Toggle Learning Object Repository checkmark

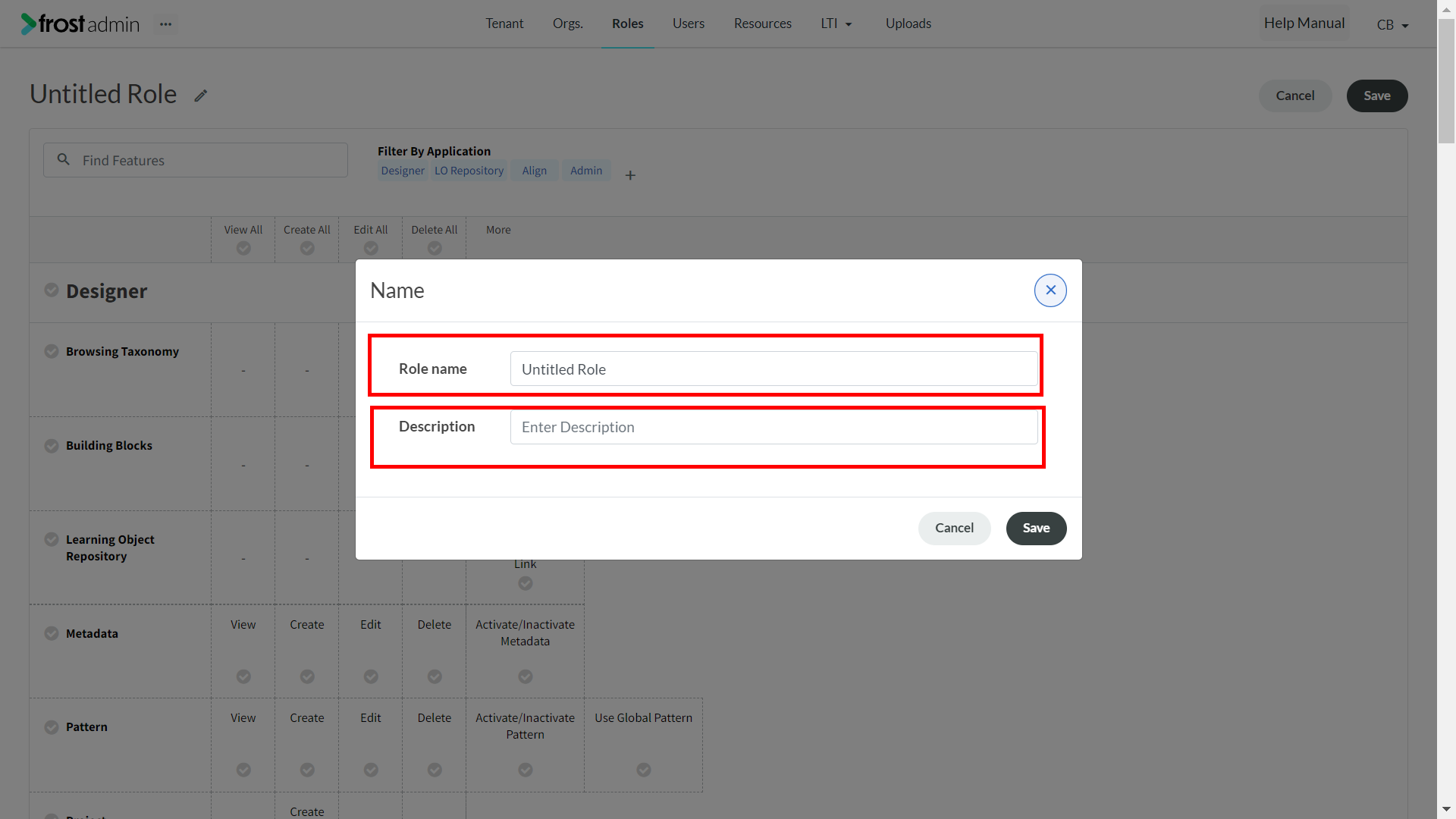(52, 539)
